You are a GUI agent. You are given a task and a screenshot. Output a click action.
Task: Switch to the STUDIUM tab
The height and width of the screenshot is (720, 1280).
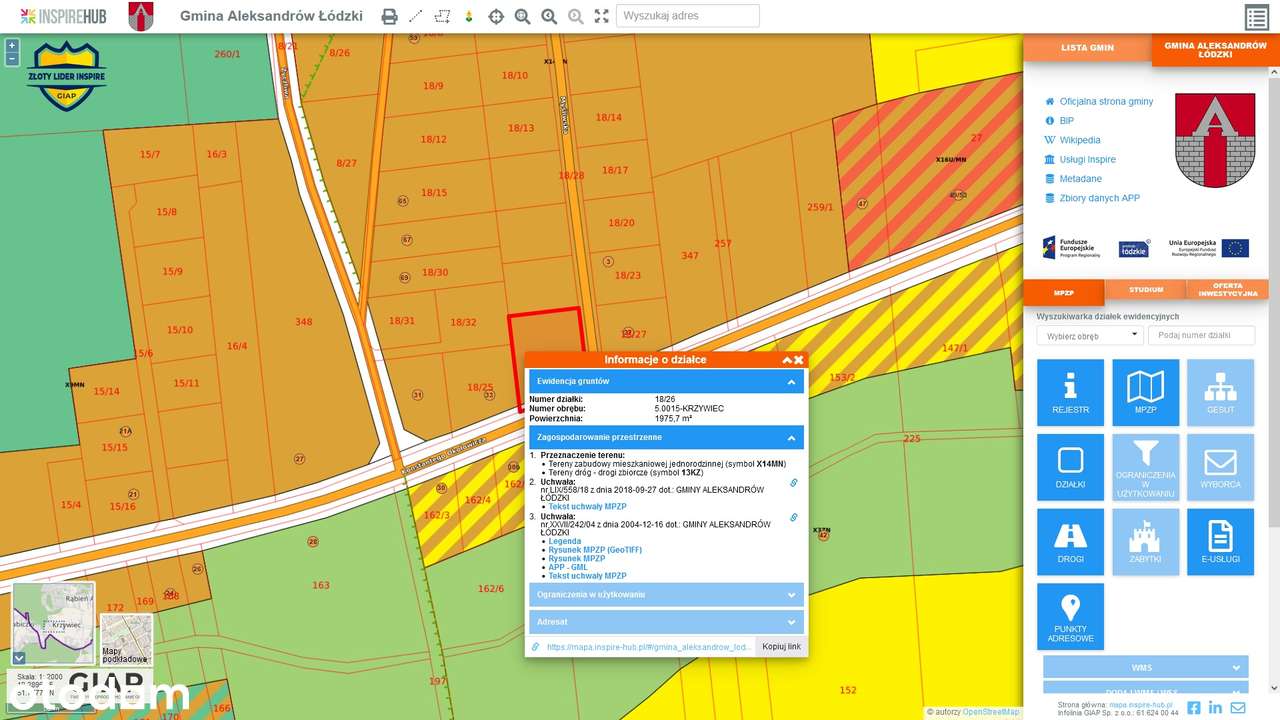pos(1145,290)
